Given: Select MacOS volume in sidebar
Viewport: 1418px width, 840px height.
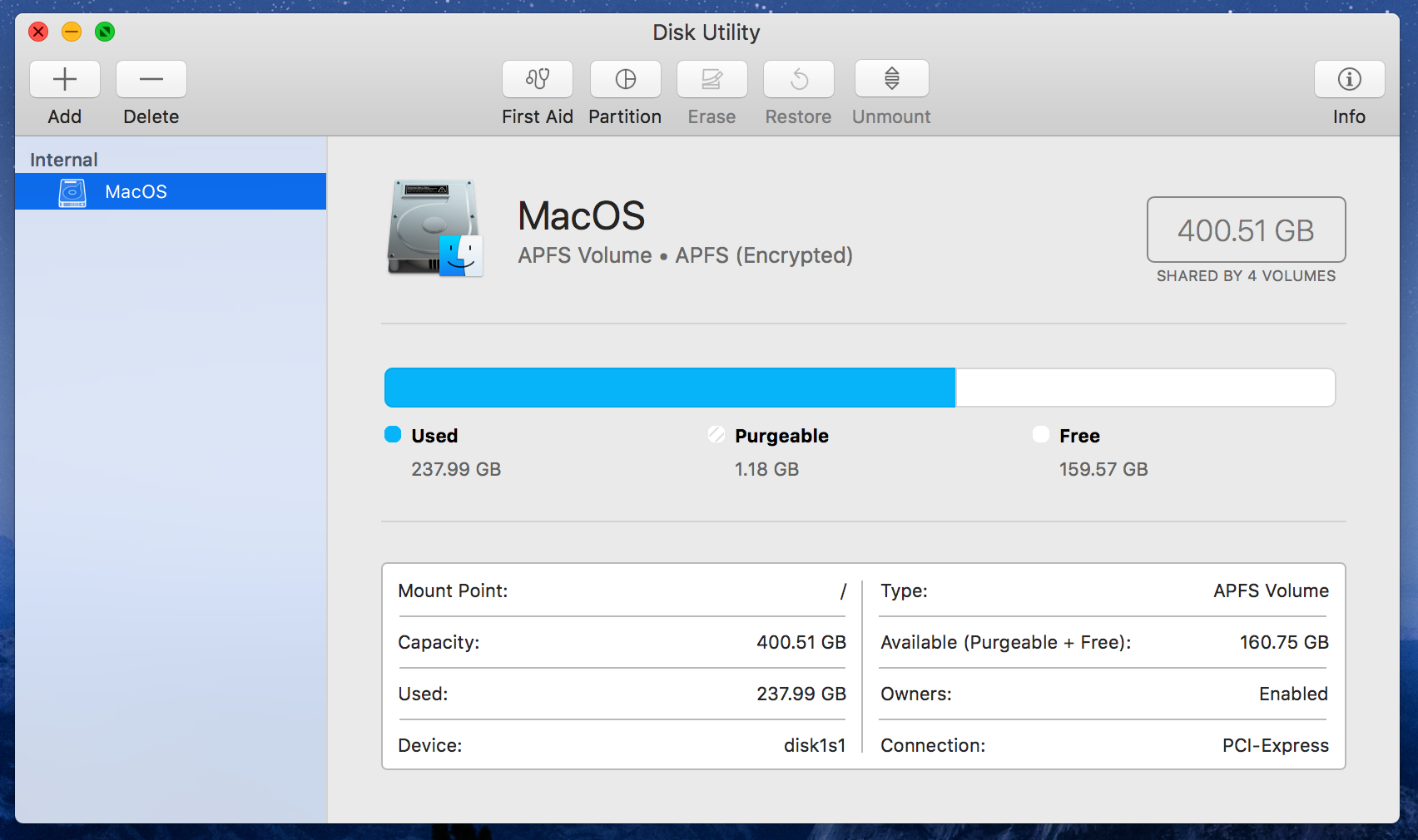Looking at the screenshot, I should (x=171, y=191).
